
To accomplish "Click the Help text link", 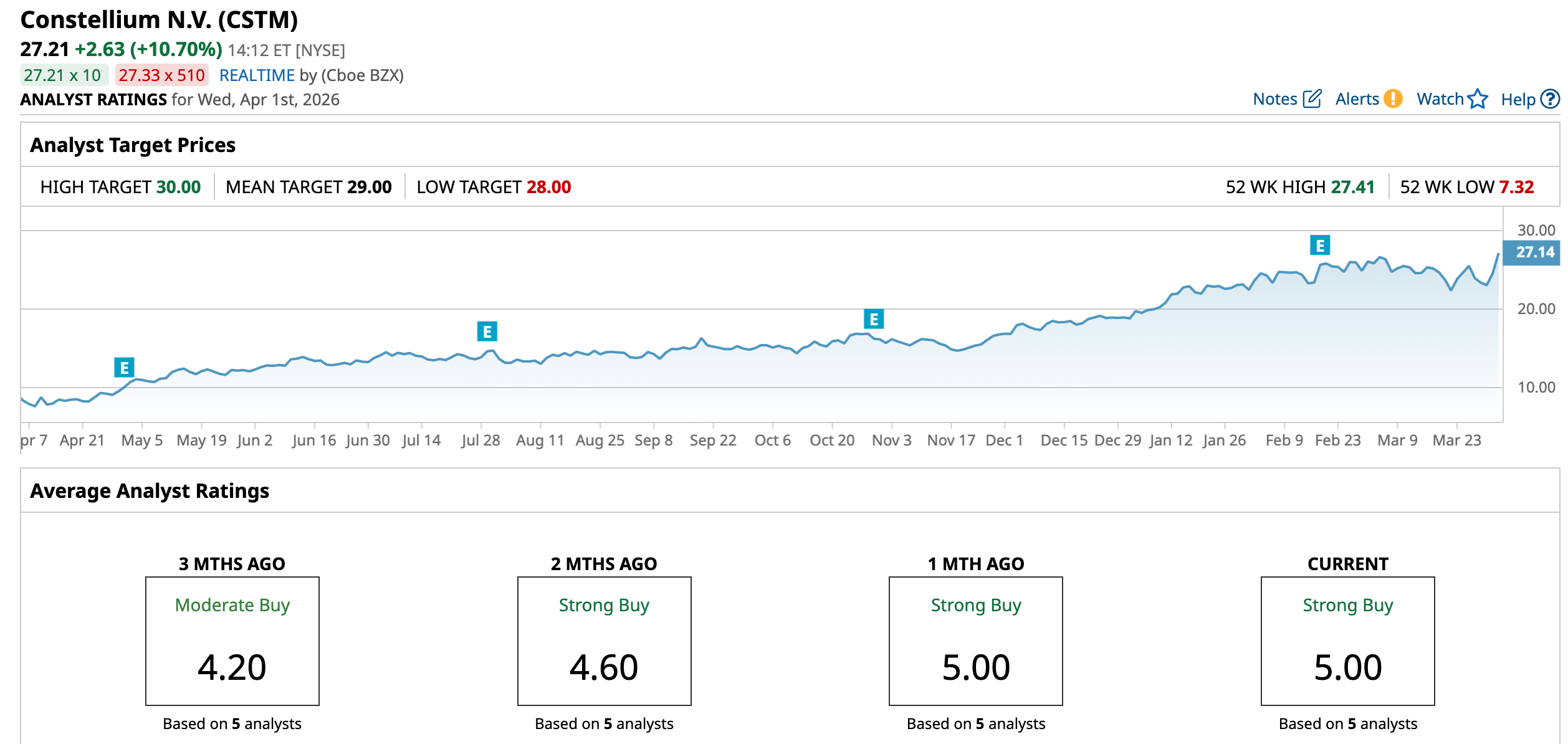I will pos(1518,100).
